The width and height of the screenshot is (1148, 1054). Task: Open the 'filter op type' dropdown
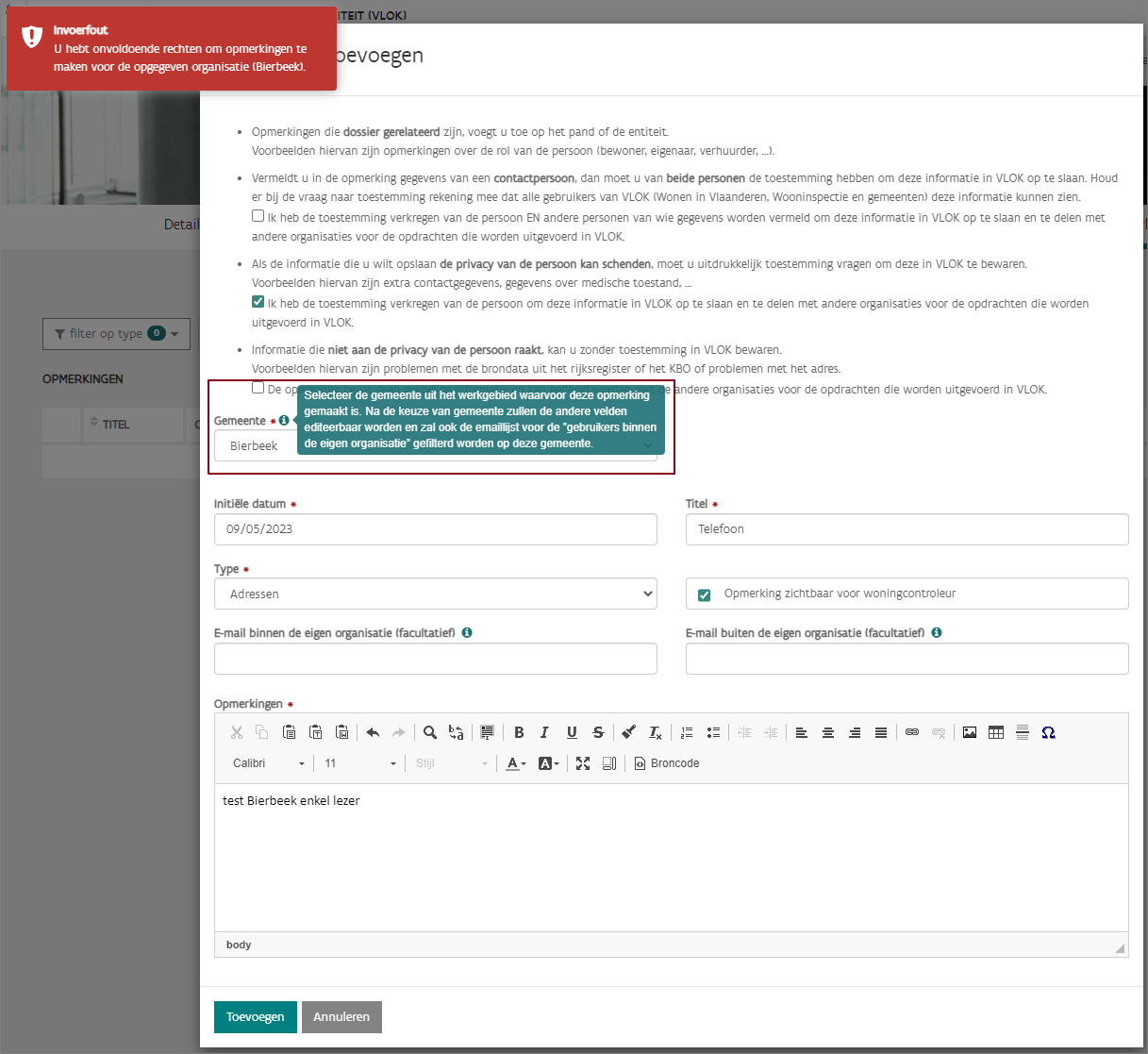coord(116,333)
